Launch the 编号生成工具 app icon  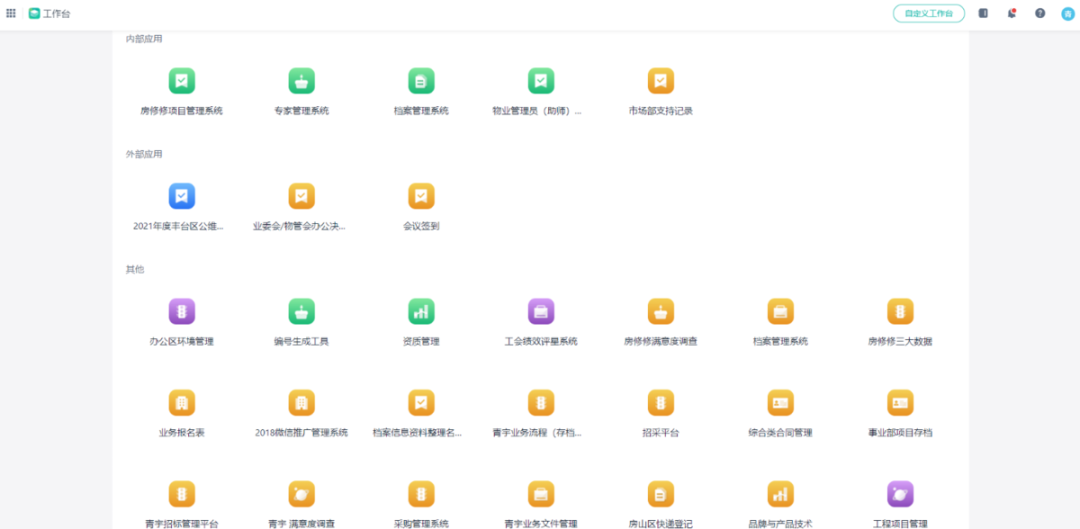click(302, 311)
